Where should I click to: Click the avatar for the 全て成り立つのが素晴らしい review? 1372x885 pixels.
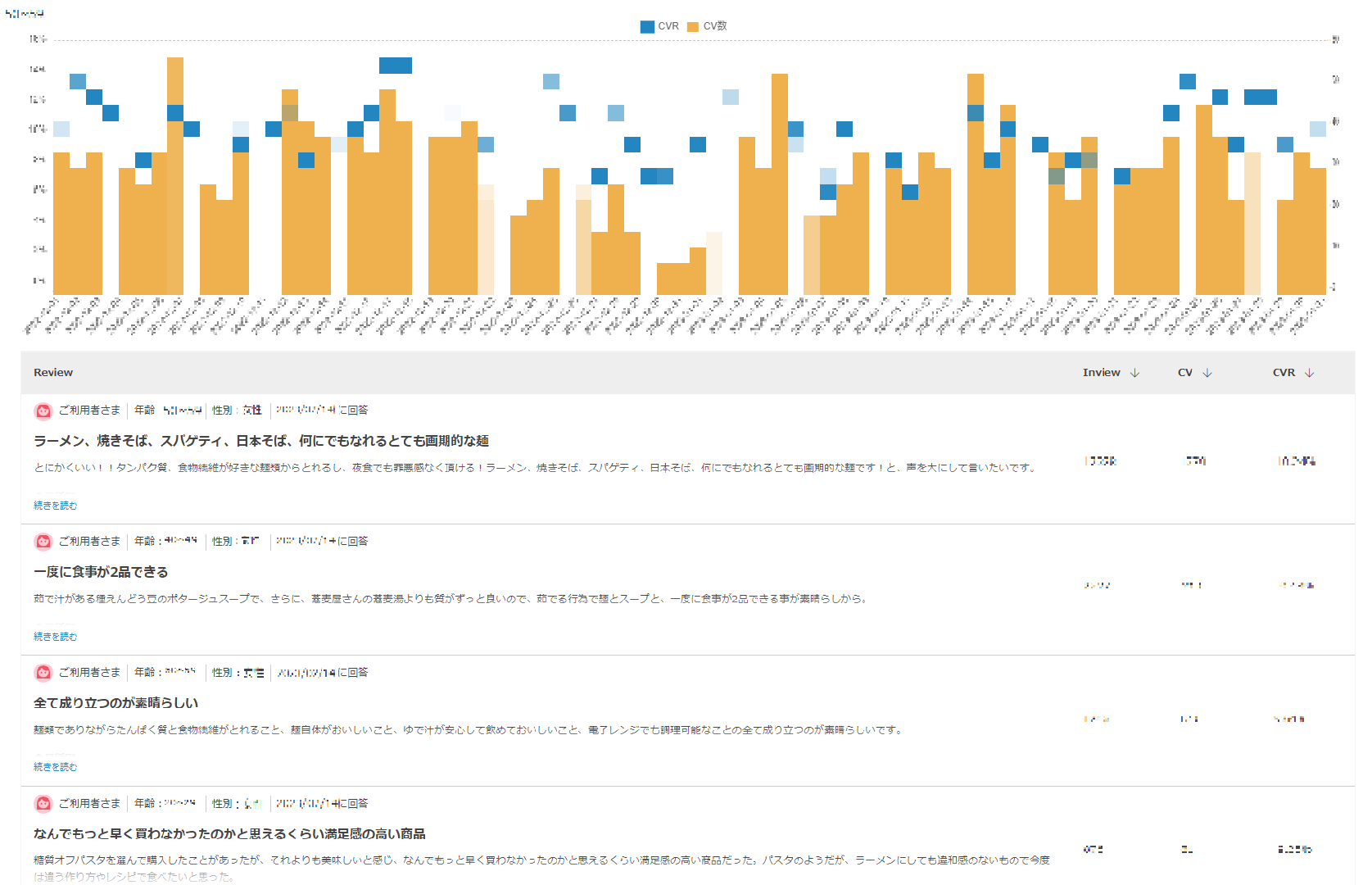[43, 673]
